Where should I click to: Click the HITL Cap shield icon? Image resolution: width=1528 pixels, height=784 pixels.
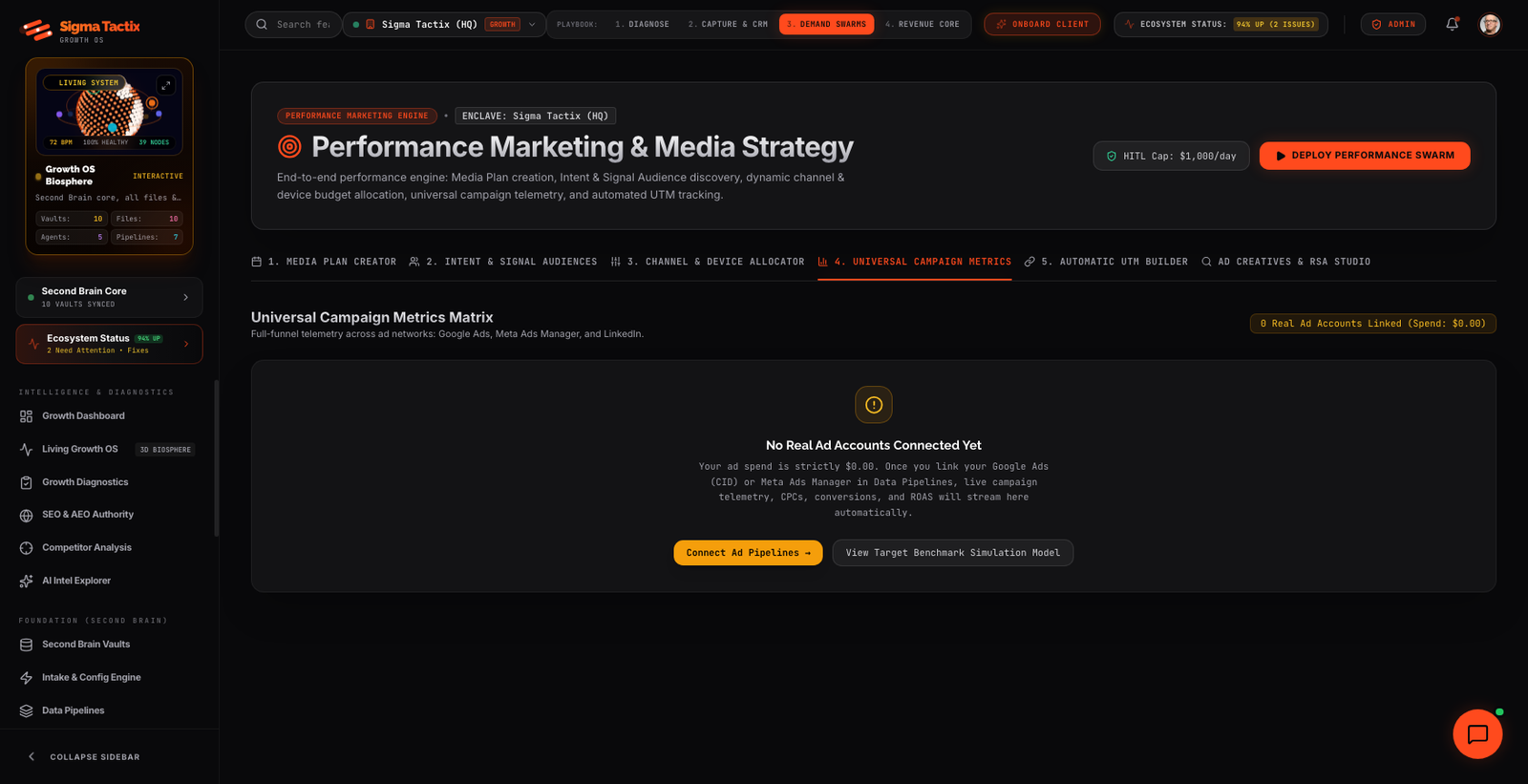pyautogui.click(x=1111, y=156)
